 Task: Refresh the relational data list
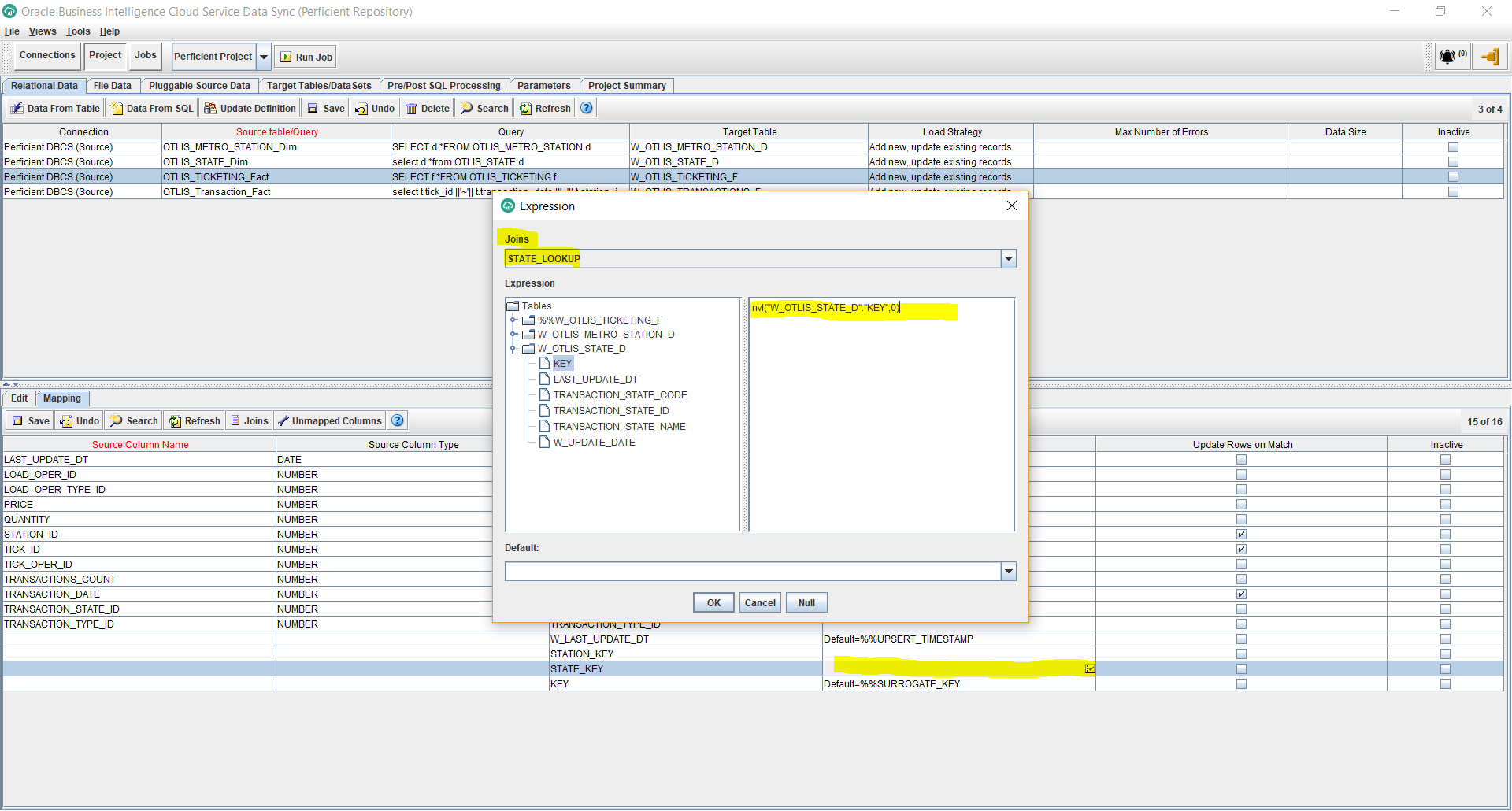545,109
